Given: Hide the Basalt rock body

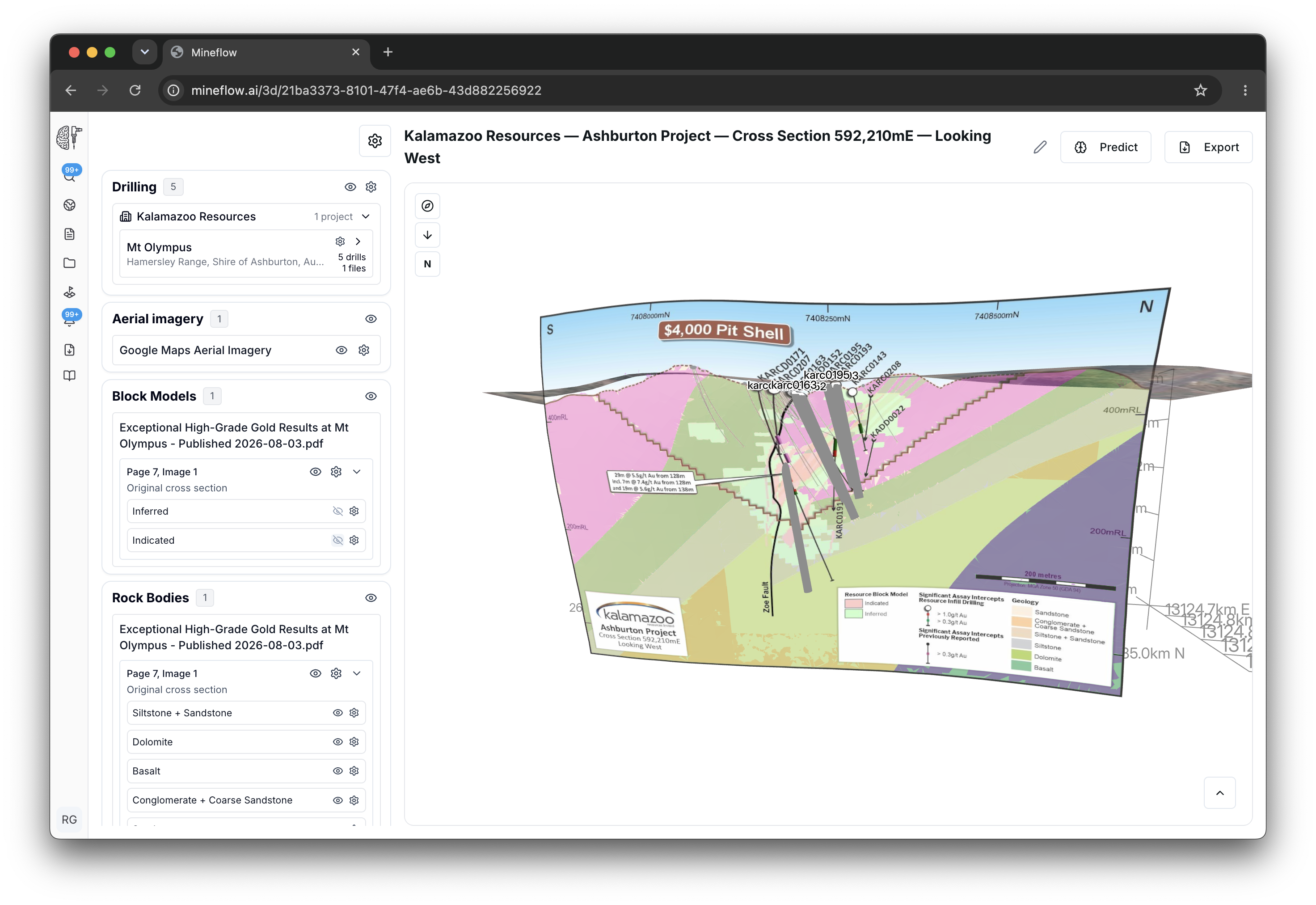Looking at the screenshot, I should [338, 771].
